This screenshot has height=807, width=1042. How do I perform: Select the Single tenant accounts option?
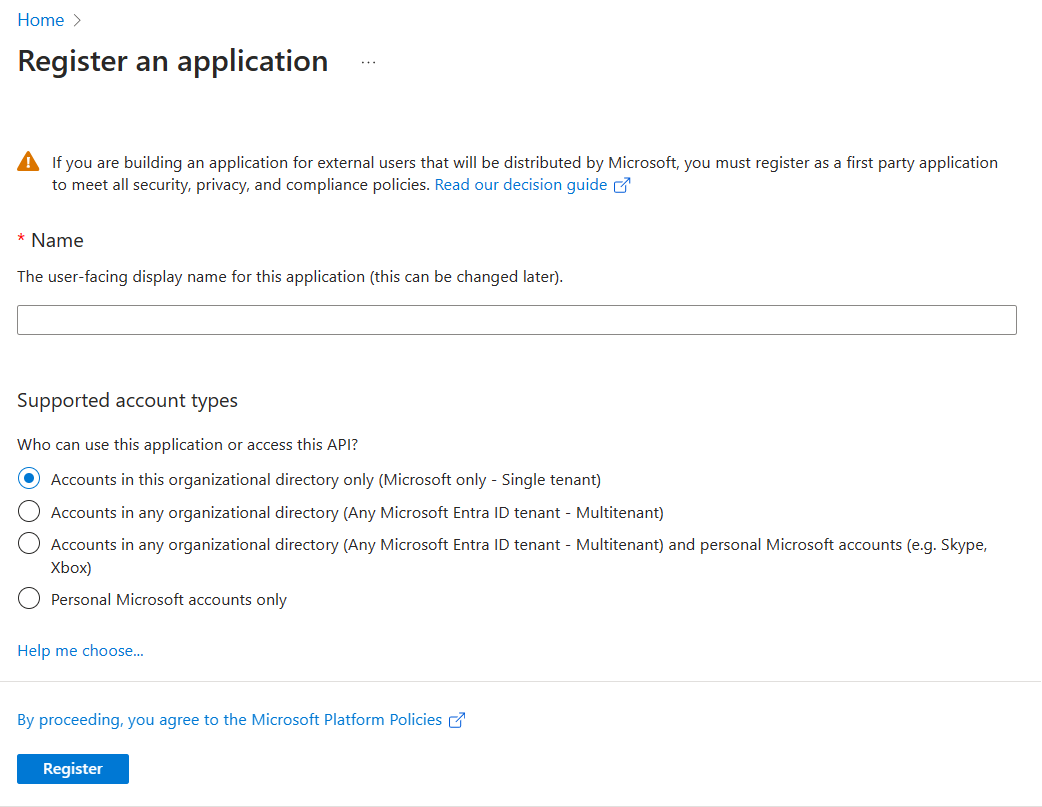[29, 478]
